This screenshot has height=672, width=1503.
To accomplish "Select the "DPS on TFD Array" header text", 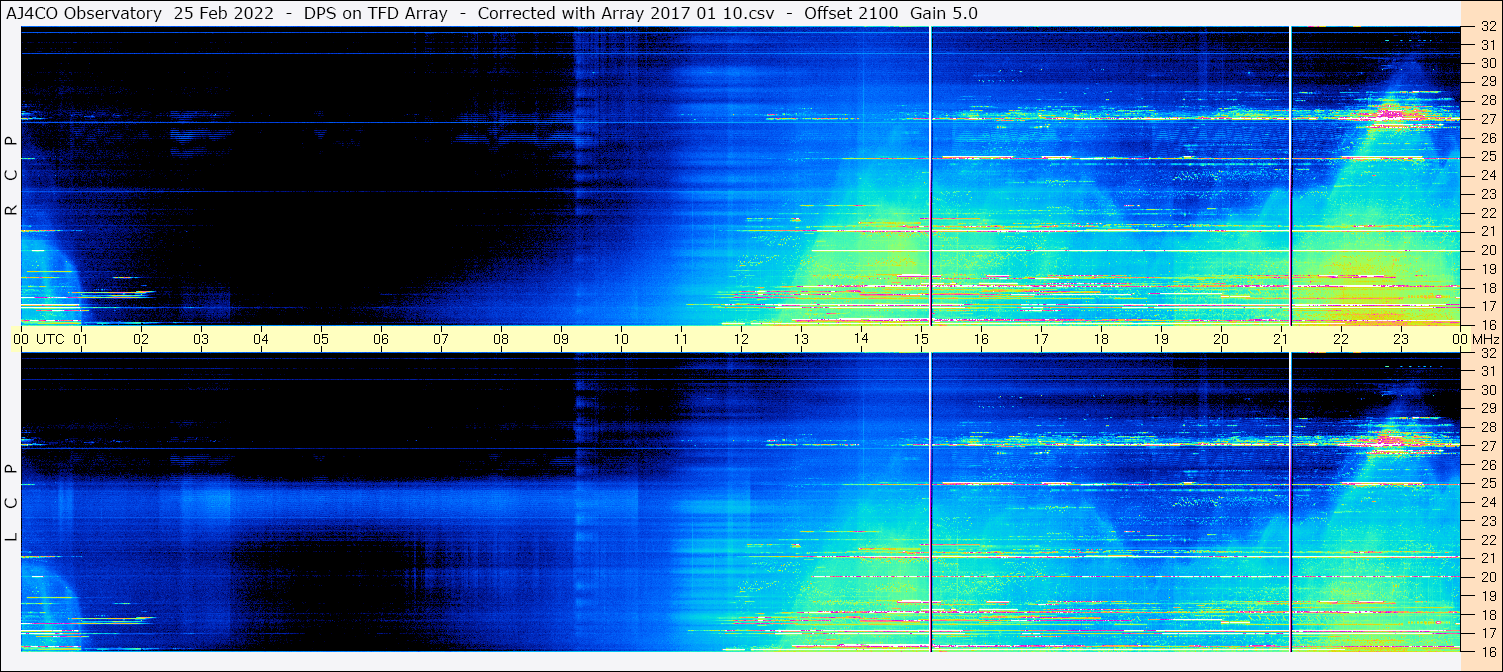I will (x=376, y=13).
